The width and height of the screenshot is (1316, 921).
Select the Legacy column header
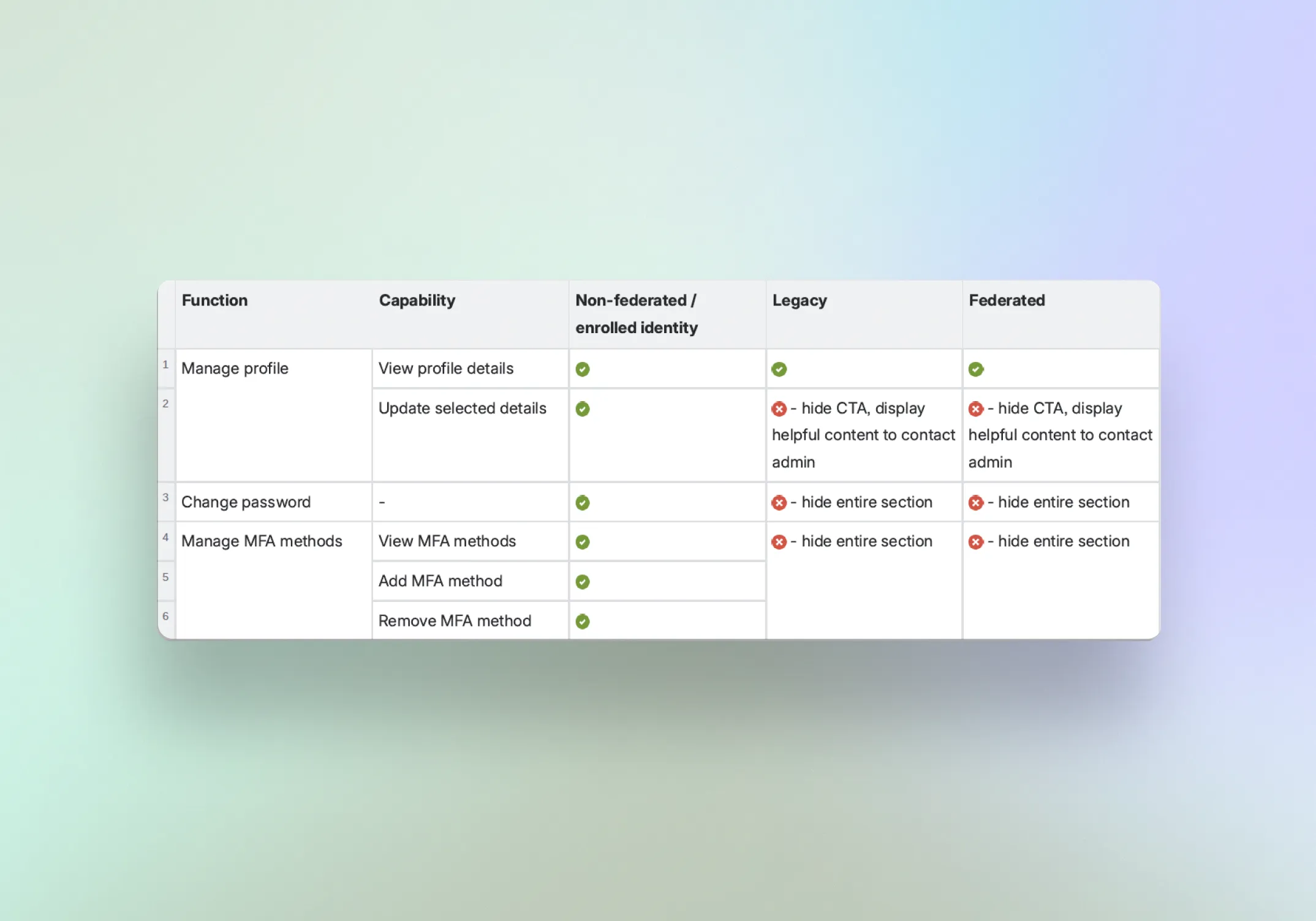pos(799,301)
